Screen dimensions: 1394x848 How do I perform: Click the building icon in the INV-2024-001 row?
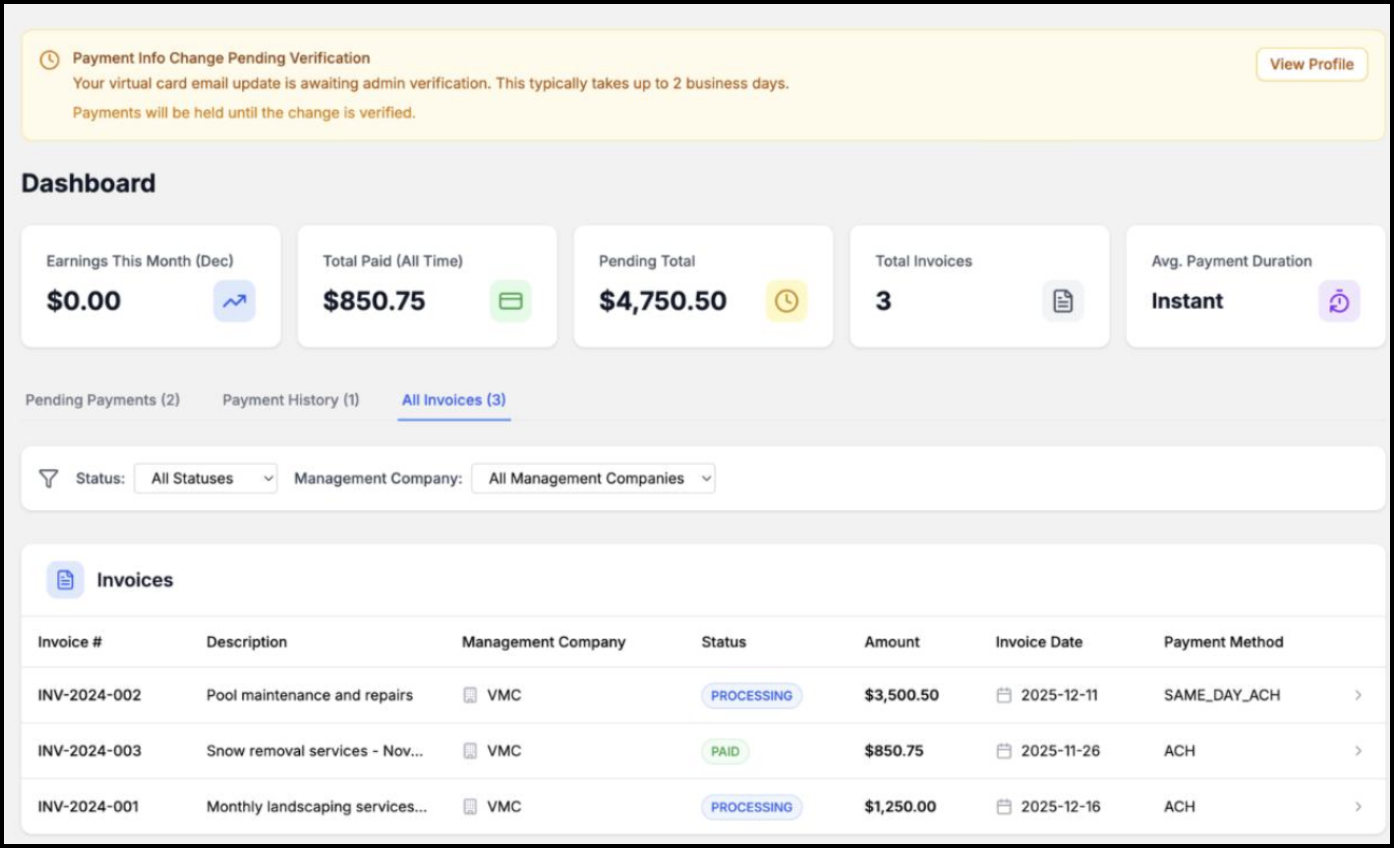470,807
